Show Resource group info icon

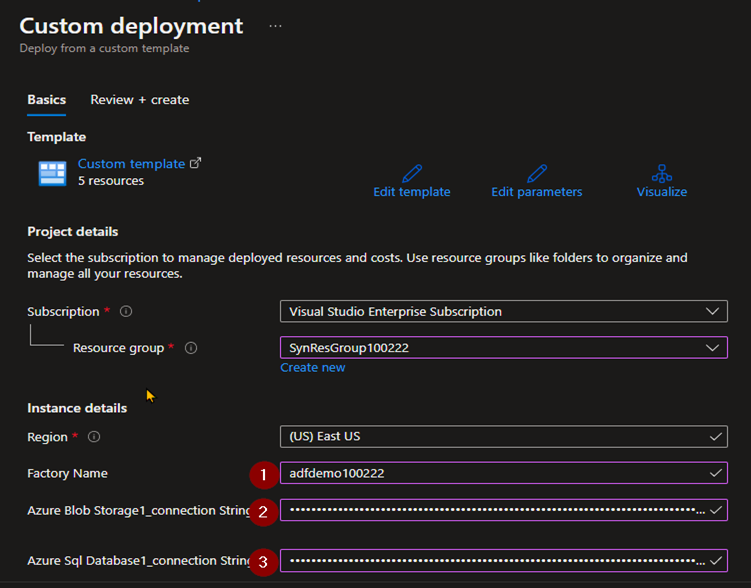[x=191, y=348]
